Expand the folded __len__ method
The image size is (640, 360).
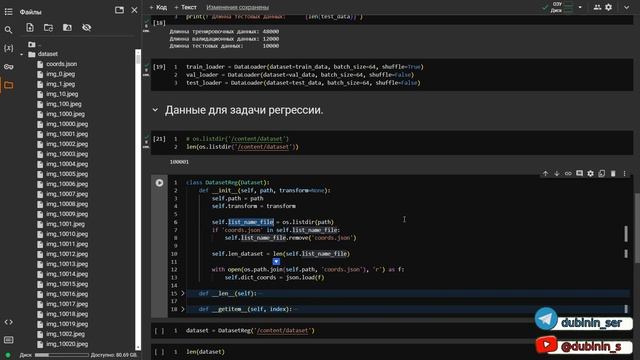click(182, 293)
